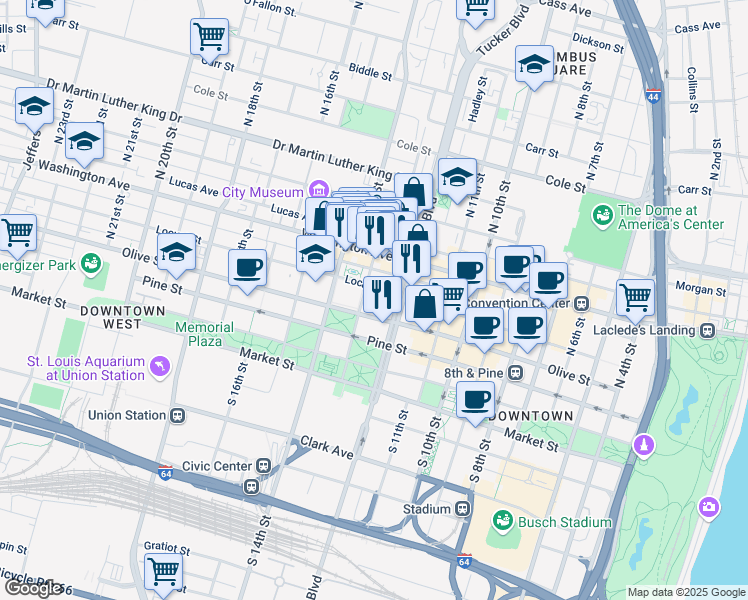Click St. Louis Aquarium dolphin pin

(x=160, y=366)
